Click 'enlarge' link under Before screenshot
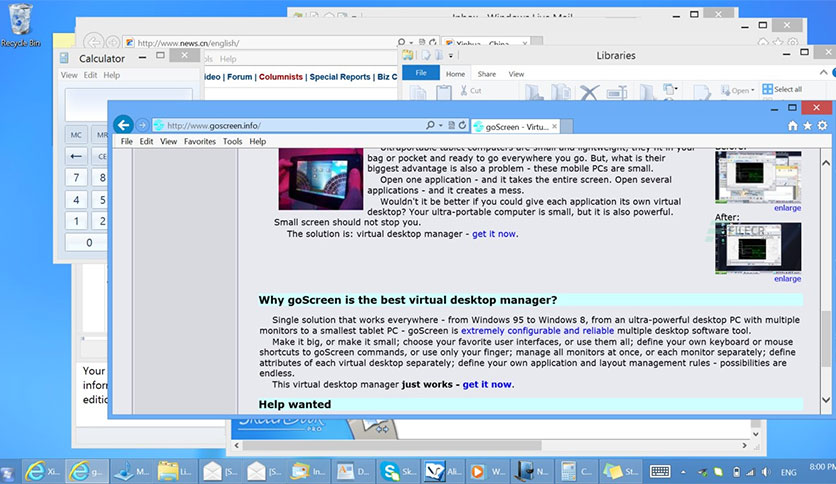 pyautogui.click(x=787, y=208)
